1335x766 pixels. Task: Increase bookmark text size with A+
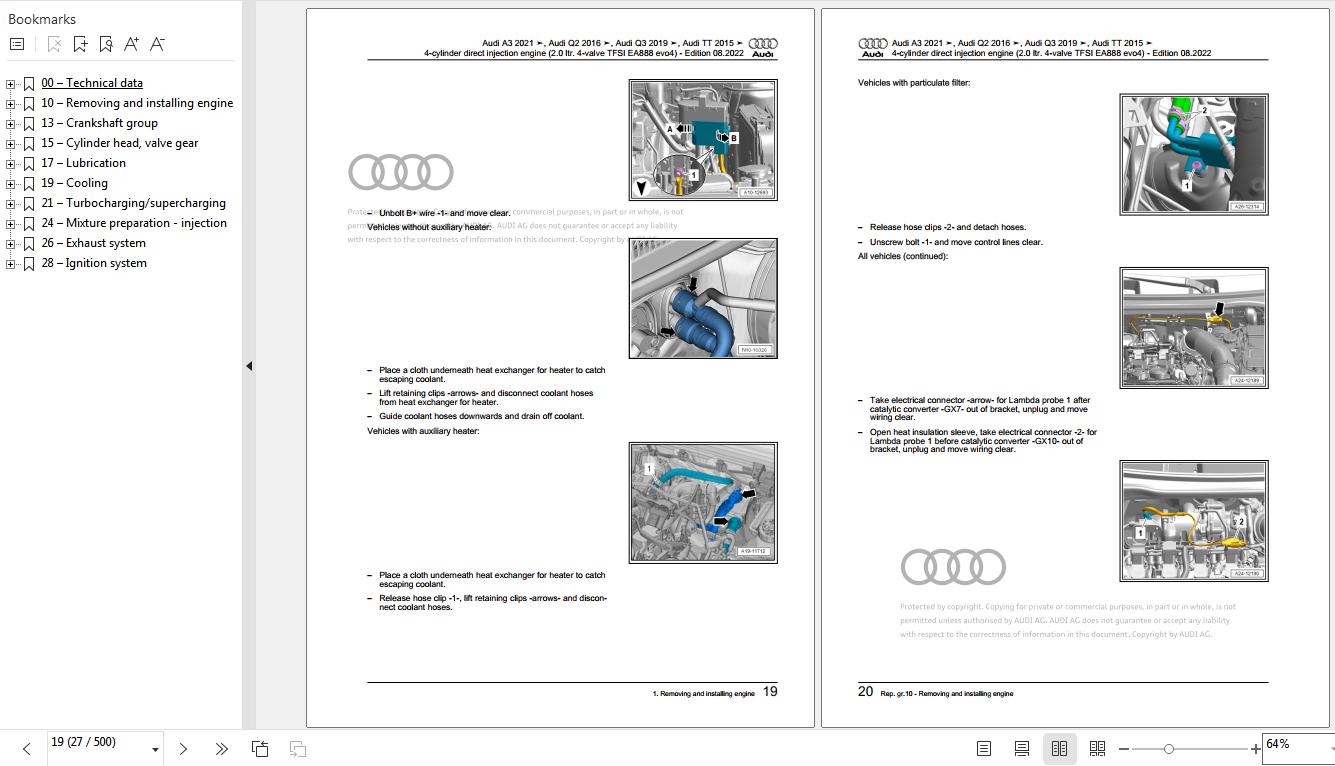[x=131, y=44]
